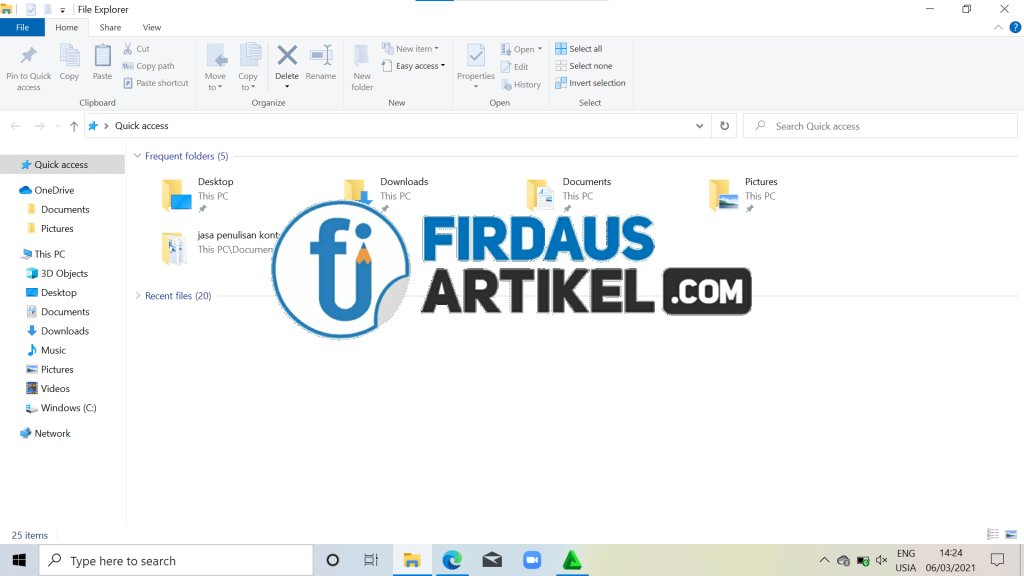Click the Rename icon
Image resolution: width=1024 pixels, height=576 pixels.
point(321,56)
